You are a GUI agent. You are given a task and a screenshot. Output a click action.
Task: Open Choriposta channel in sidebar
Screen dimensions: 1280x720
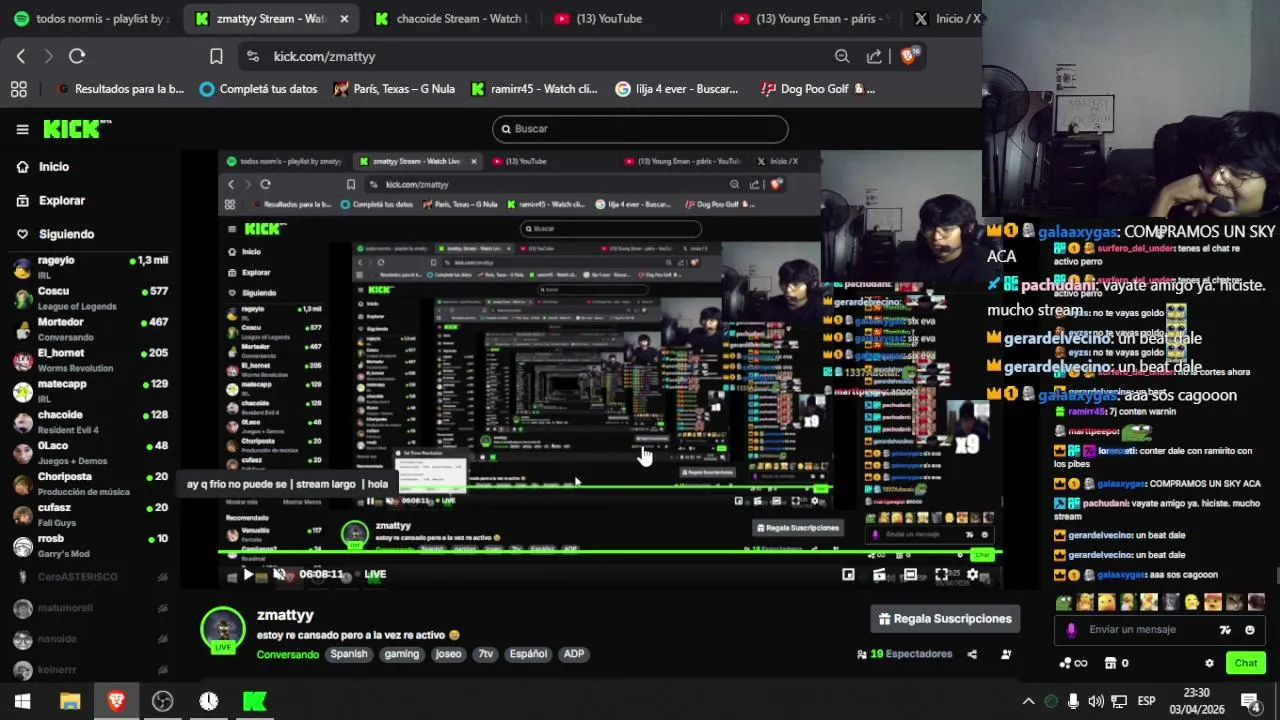(x=90, y=484)
